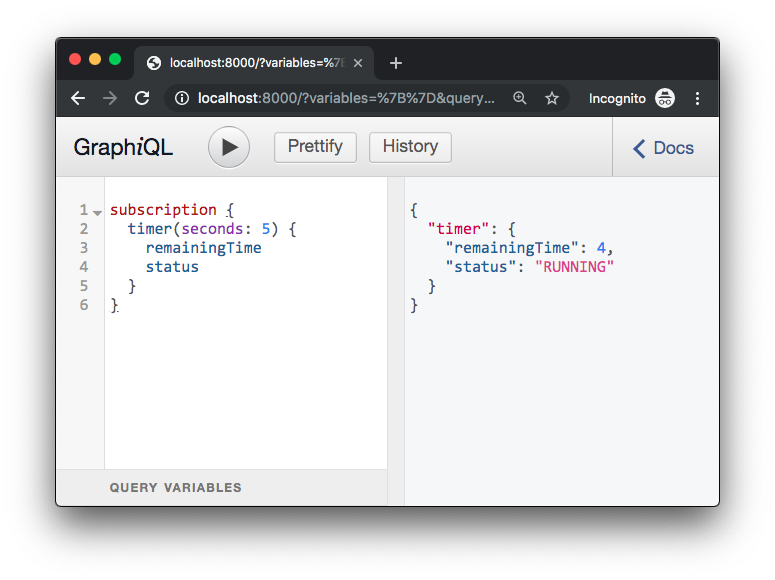Click the browser forward arrow
This screenshot has width=775, height=580.
click(110, 98)
